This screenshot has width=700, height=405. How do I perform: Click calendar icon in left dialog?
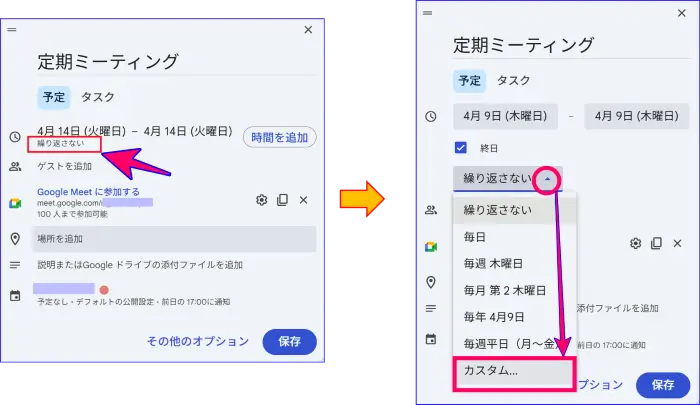tap(15, 296)
